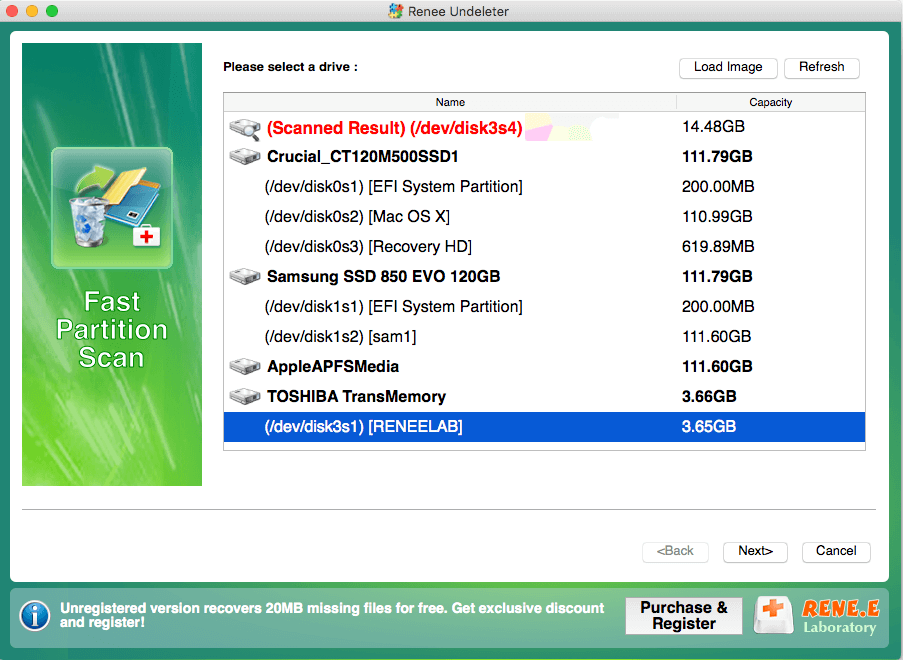Click the Back button
Viewport: 903px width, 660px height.
point(675,551)
